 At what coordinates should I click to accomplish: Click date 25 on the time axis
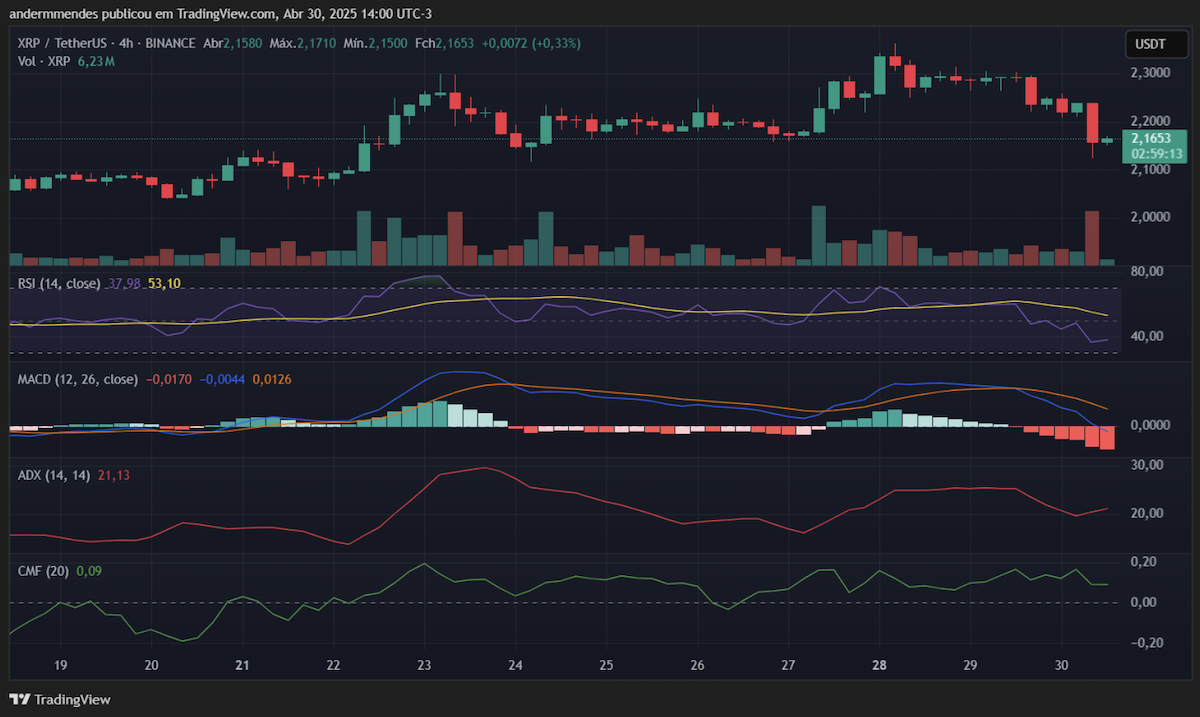point(607,665)
